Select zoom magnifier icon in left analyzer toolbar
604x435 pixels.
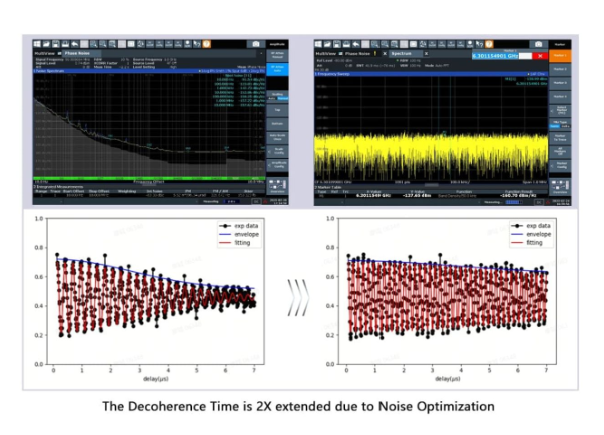(94, 44)
